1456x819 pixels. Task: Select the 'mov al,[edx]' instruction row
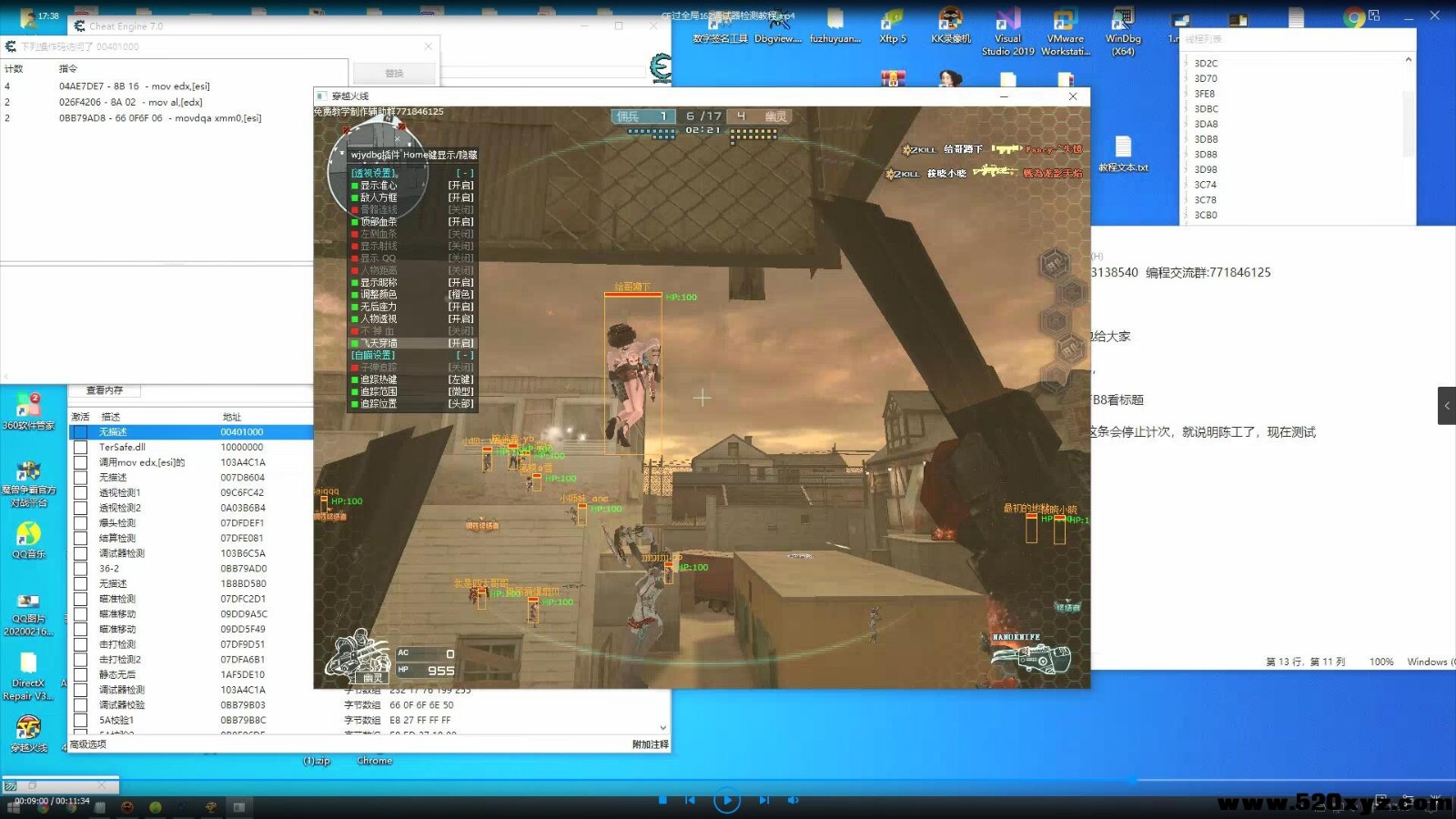pos(174,102)
